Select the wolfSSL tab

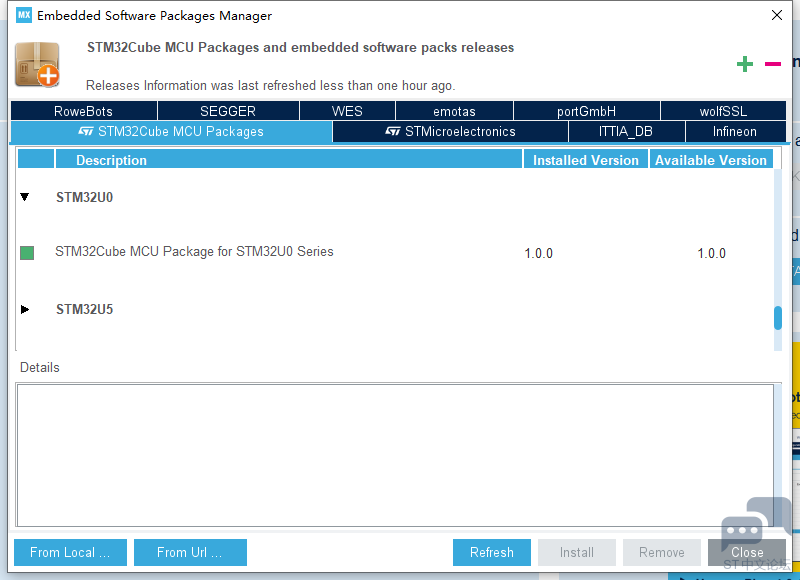tap(723, 111)
